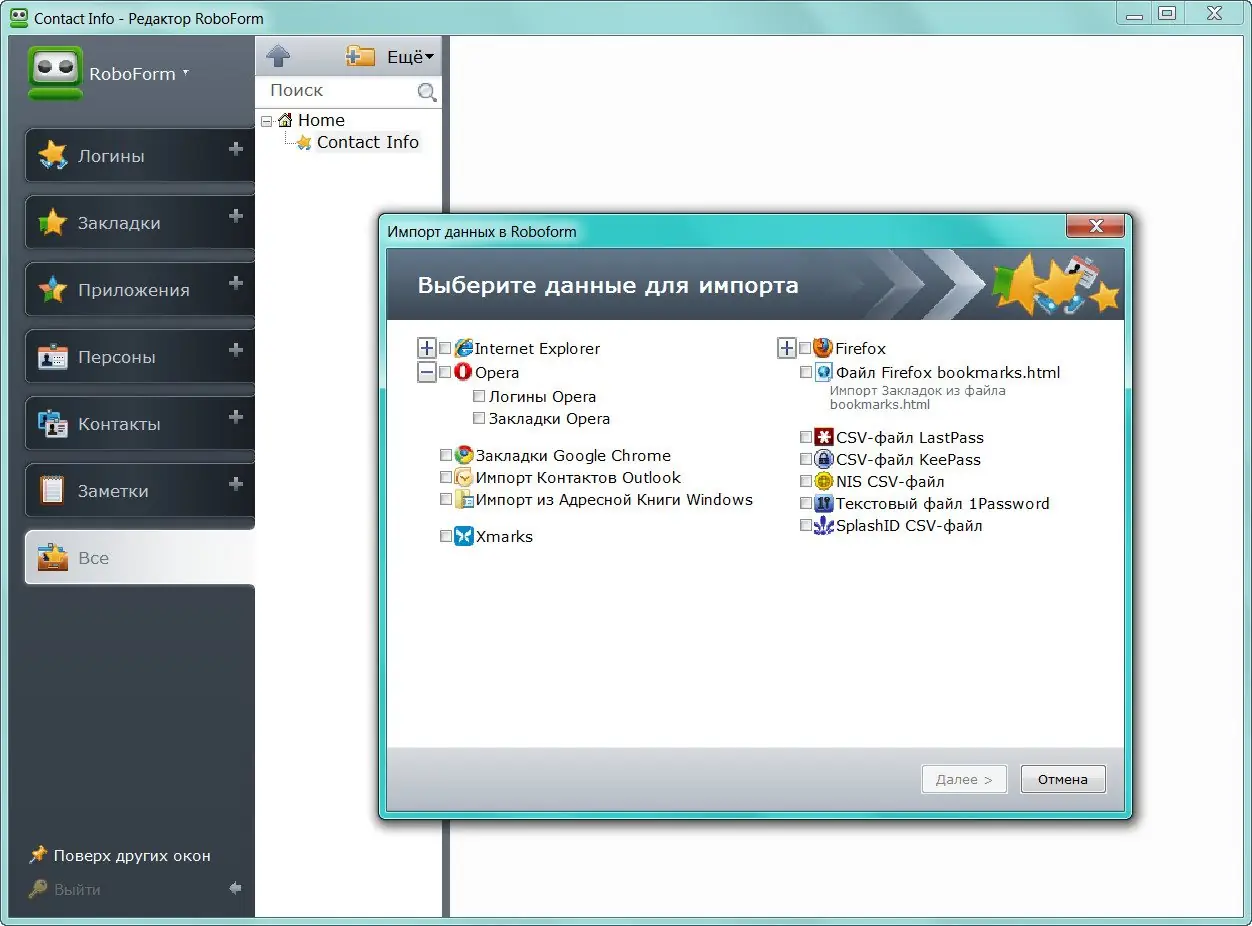Screen dimensions: 1252x926
Task: Click the Opera icon in import list
Action: click(463, 372)
